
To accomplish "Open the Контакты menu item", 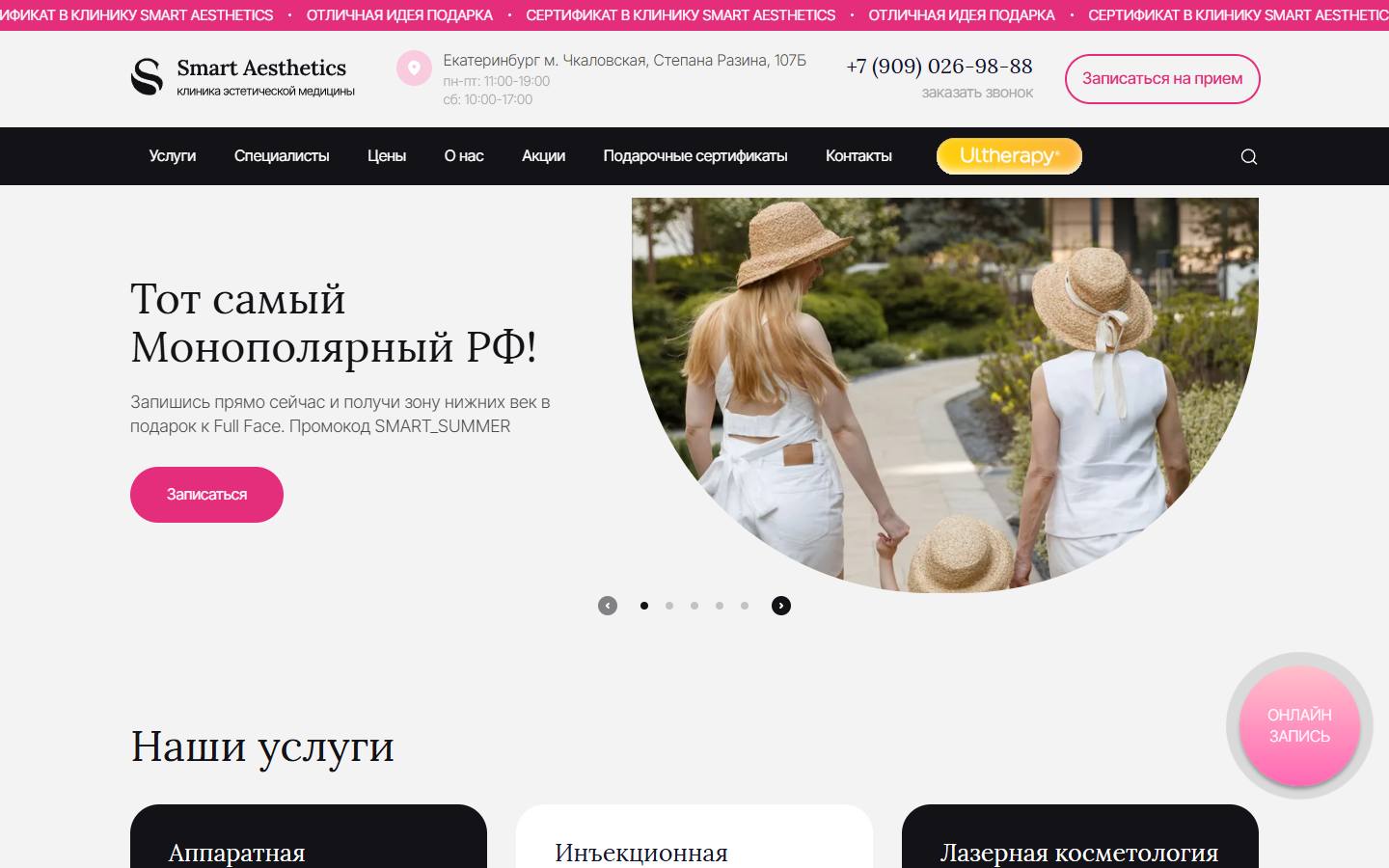I will pos(858,156).
